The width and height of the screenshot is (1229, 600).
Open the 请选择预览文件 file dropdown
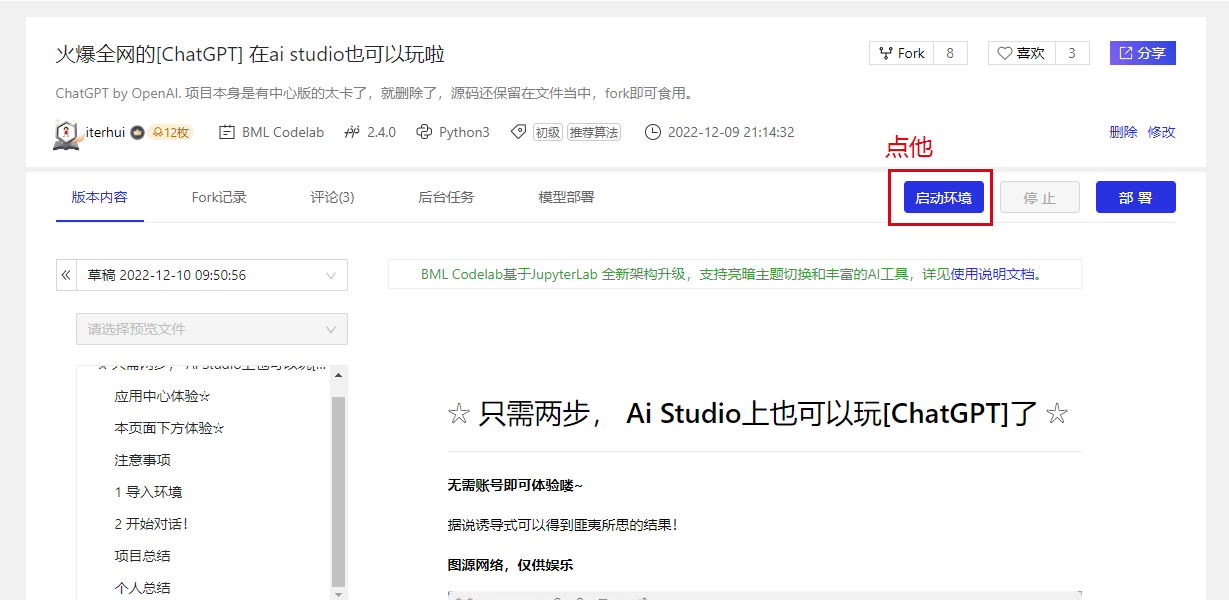click(212, 329)
